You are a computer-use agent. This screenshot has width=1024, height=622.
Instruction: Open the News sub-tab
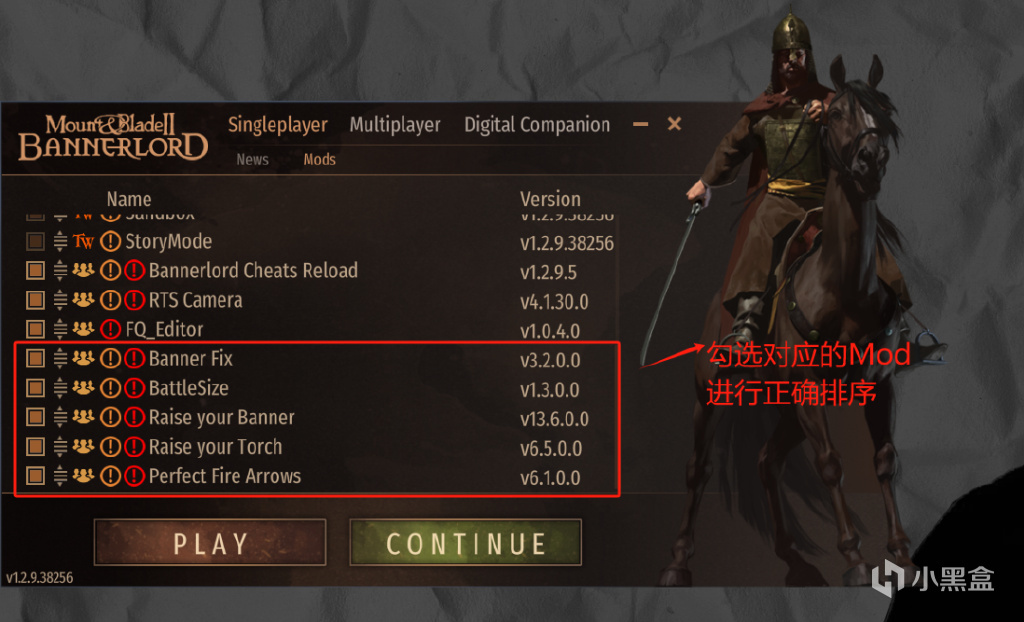(x=253, y=159)
